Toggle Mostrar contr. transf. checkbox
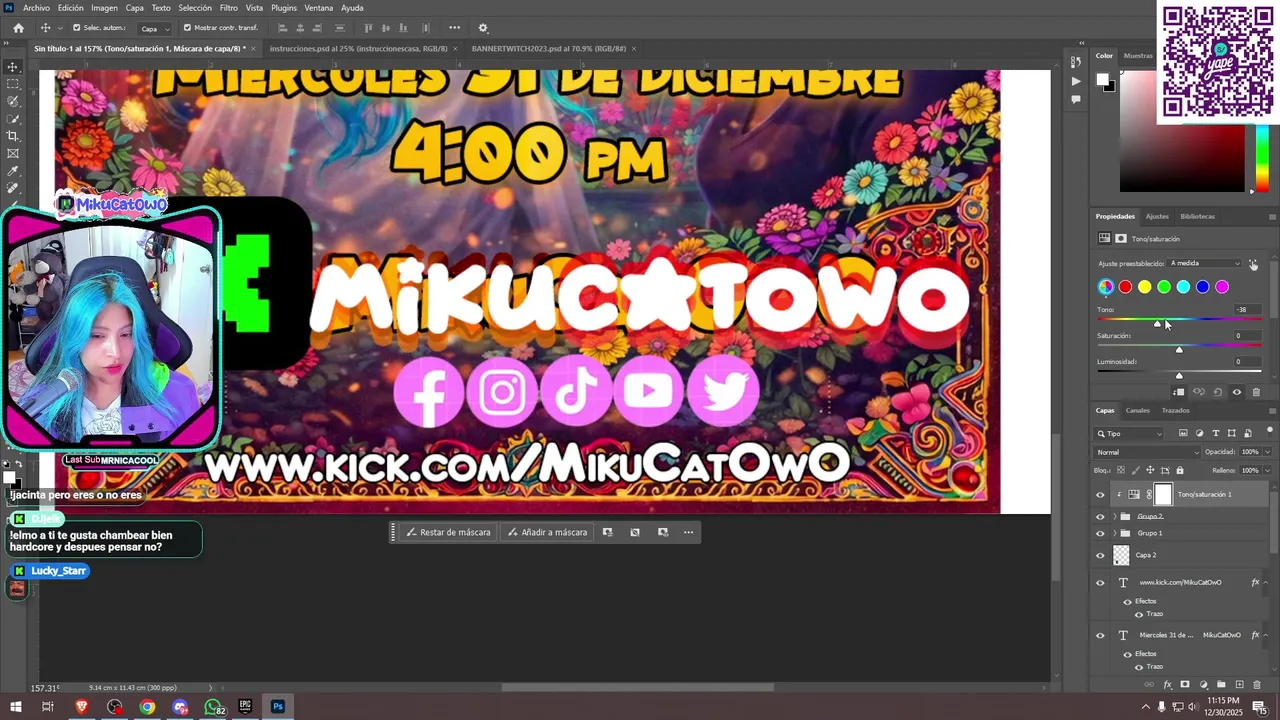The width and height of the screenshot is (1280, 720). (x=187, y=28)
